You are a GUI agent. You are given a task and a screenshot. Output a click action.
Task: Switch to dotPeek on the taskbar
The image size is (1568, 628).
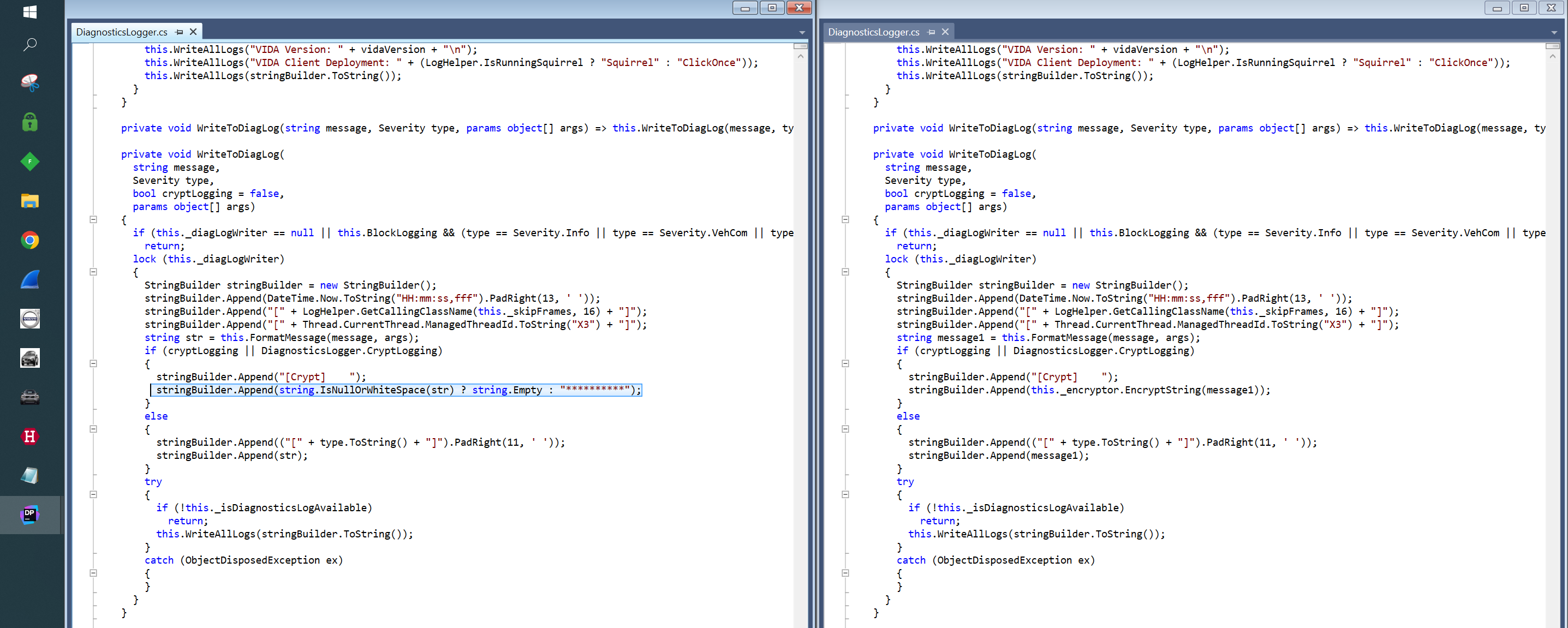point(29,515)
